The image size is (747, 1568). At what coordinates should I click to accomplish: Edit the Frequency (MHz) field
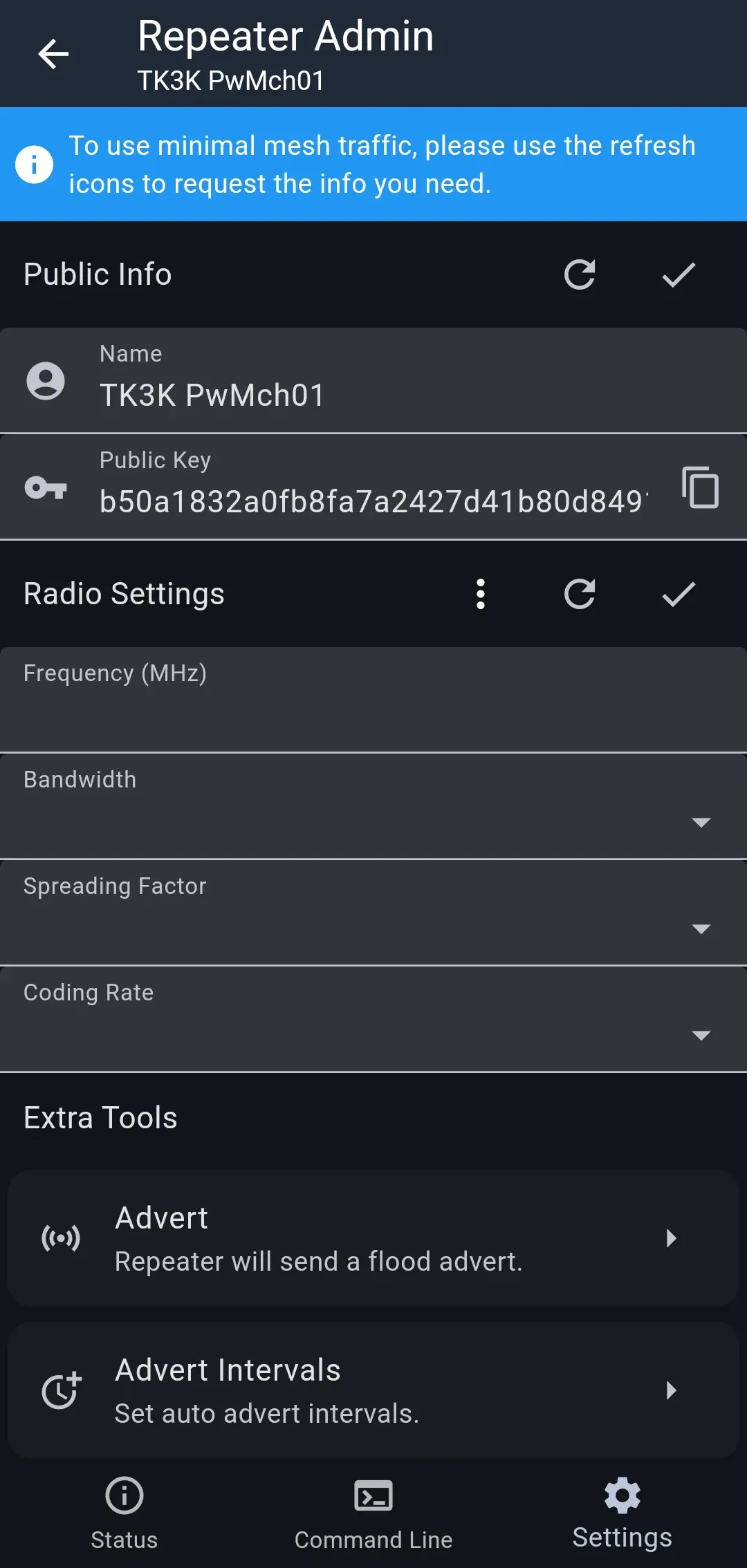(373, 712)
